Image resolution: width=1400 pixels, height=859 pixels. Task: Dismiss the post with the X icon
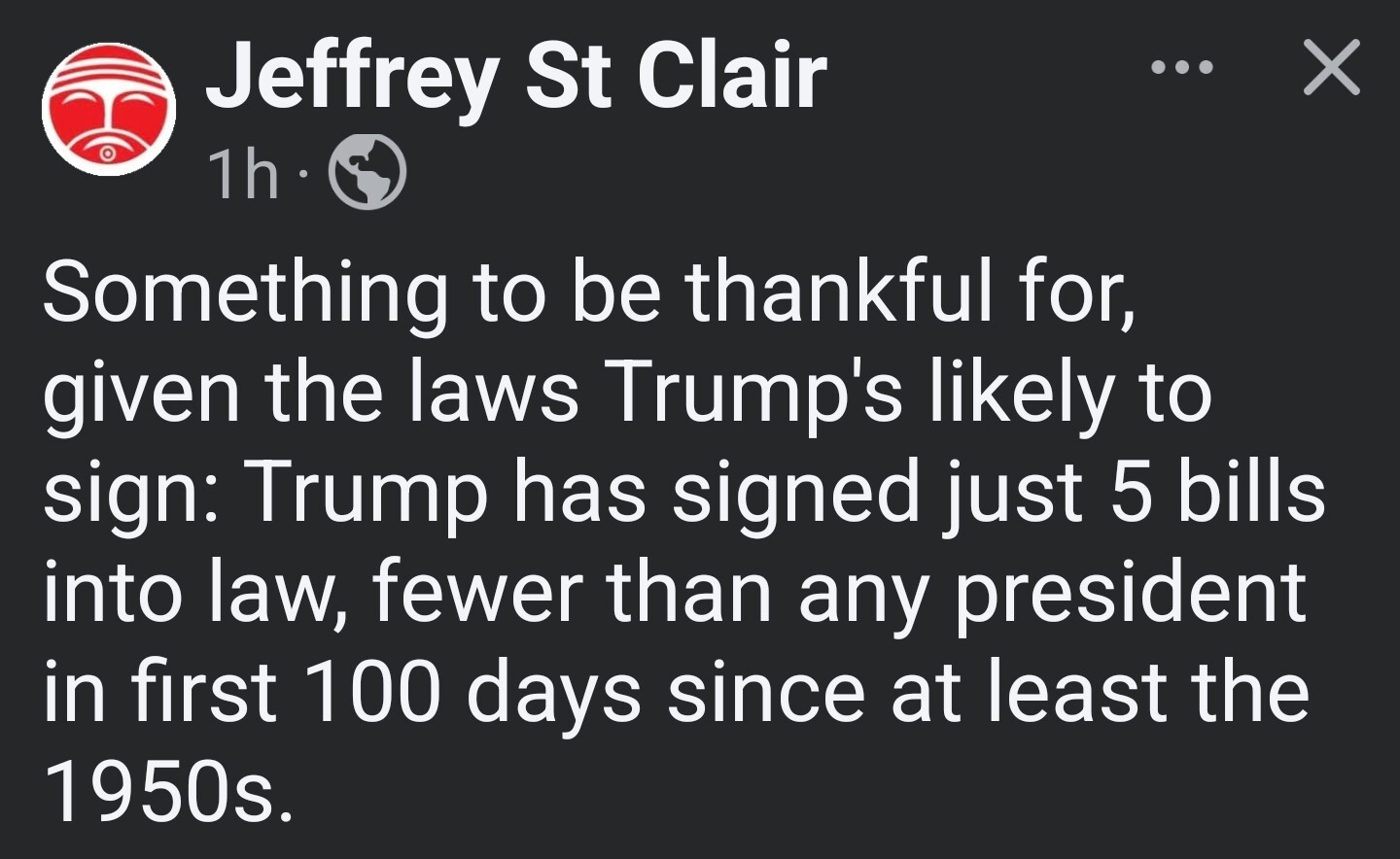click(1331, 68)
